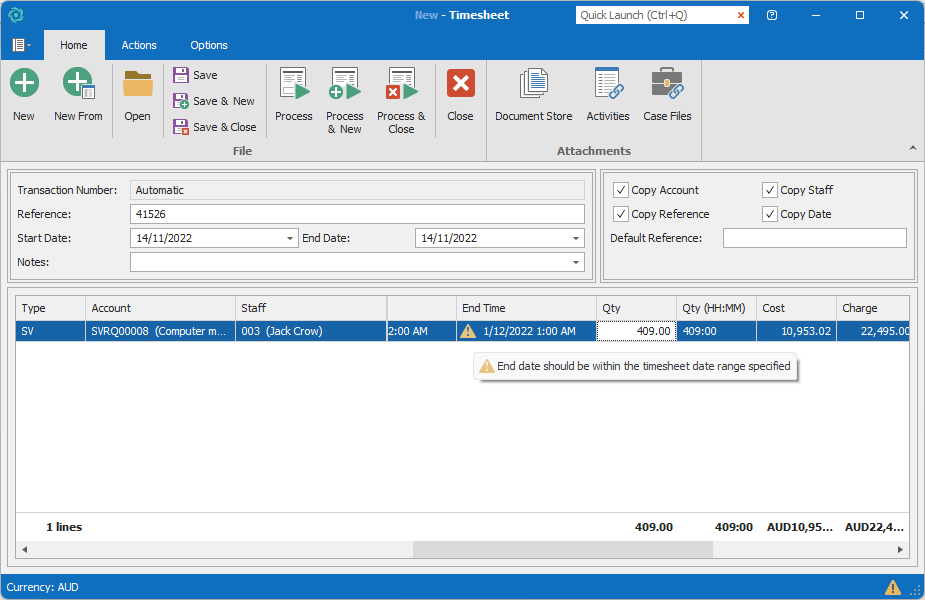The height and width of the screenshot is (600, 925).
Task: Click the horizontal scrollbar thumb in the grid
Action: coord(562,550)
